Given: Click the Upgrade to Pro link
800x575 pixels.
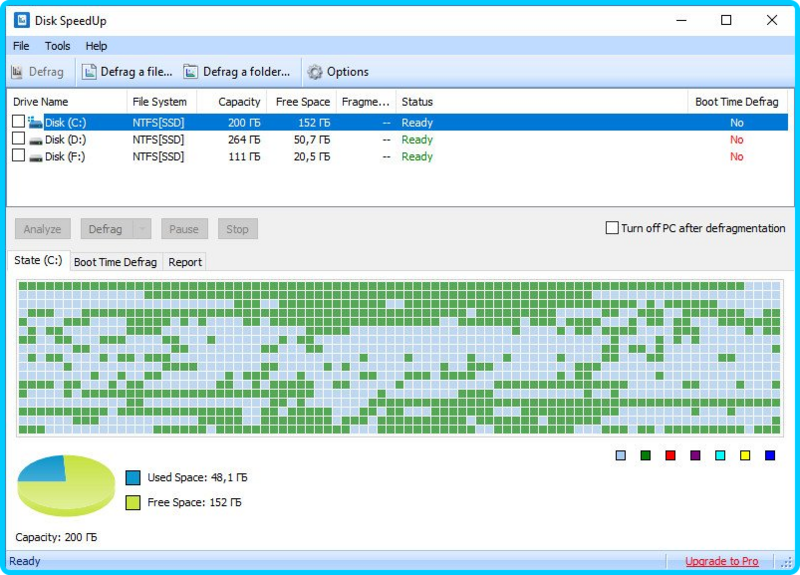Looking at the screenshot, I should [x=721, y=561].
